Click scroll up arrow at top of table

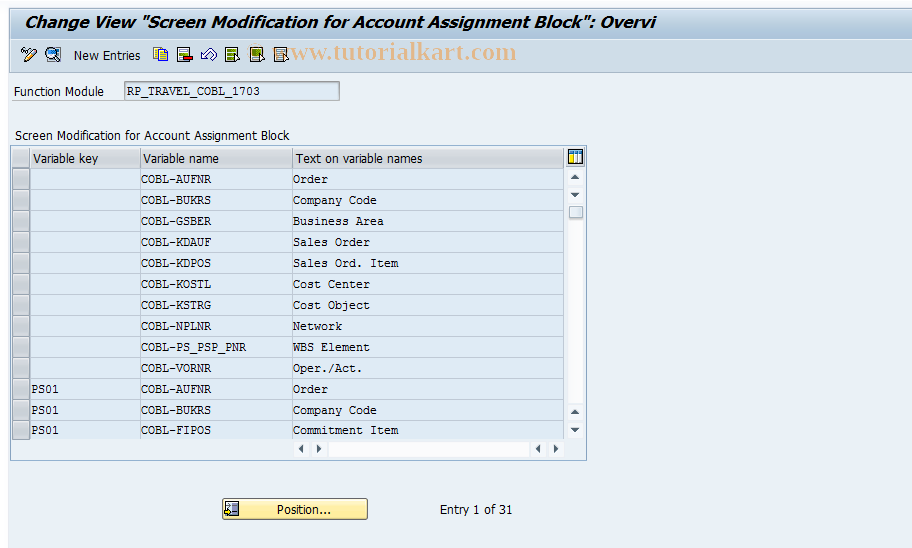pos(575,177)
